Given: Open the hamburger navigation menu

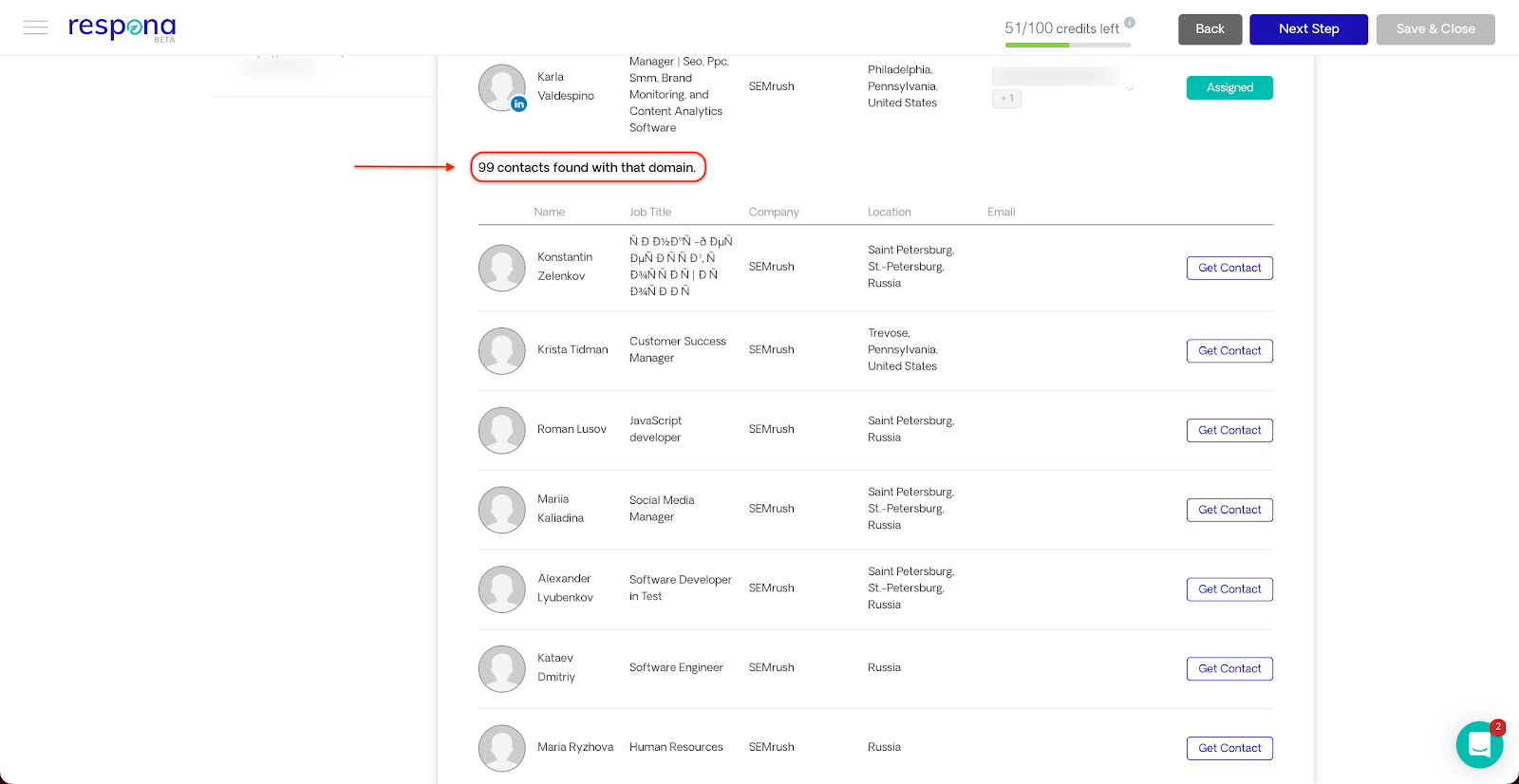Looking at the screenshot, I should coord(35,28).
